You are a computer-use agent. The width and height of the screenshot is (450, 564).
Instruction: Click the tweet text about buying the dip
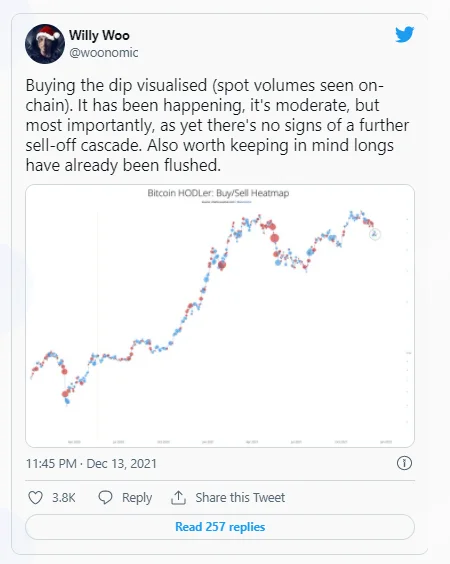click(217, 125)
